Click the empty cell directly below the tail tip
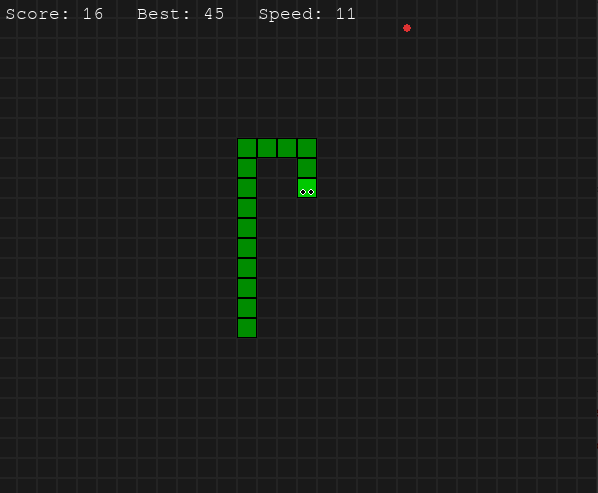598x493 pixels. (x=247, y=348)
